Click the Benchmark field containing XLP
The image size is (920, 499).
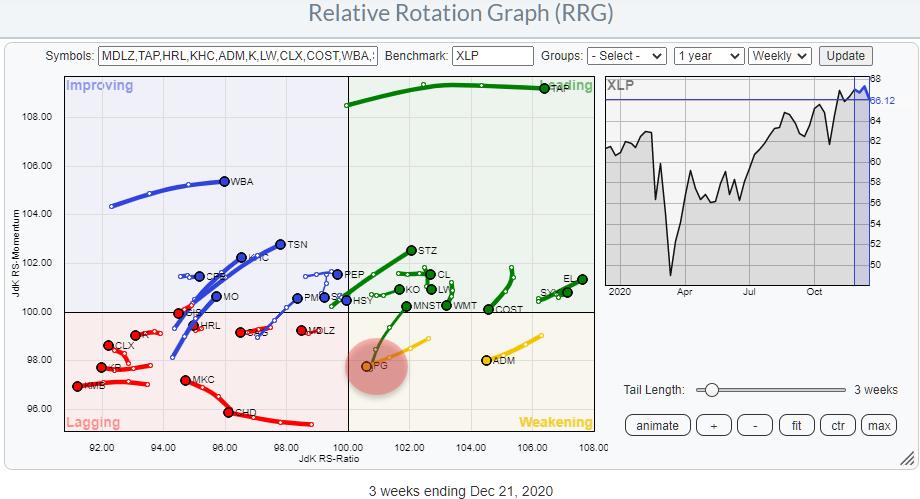[492, 56]
